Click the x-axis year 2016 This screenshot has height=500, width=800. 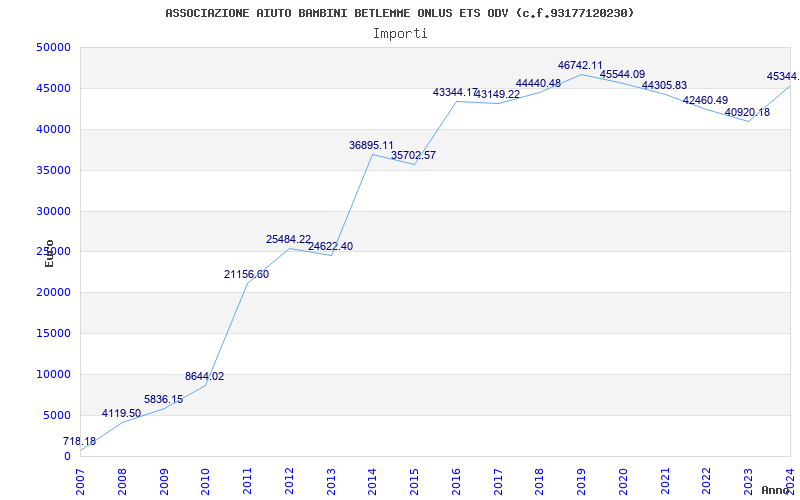coord(456,482)
